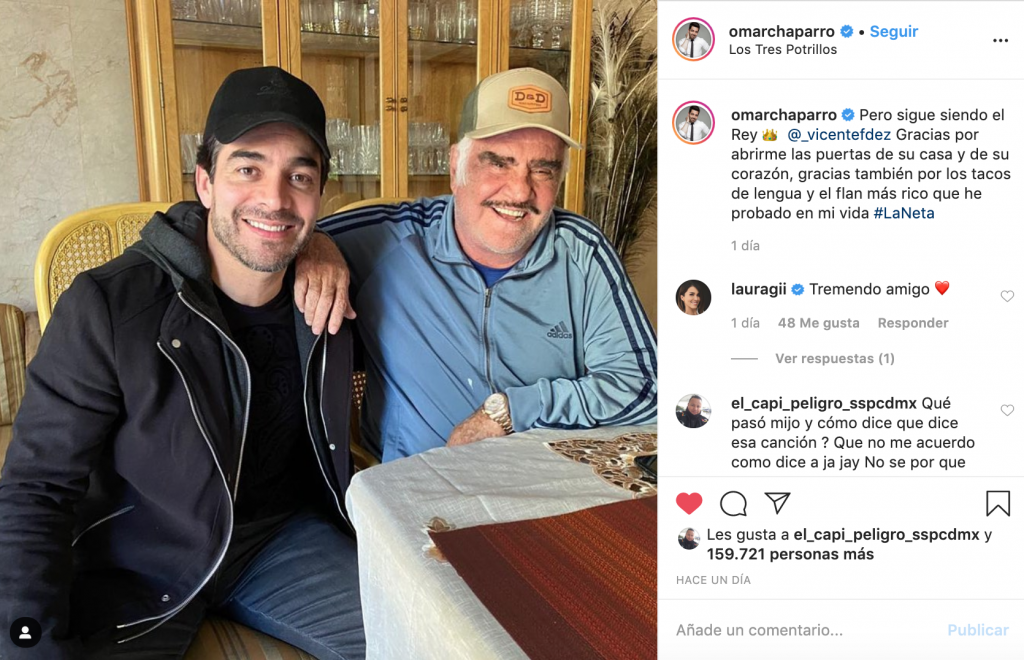
Task: Open the @_vicentefdez mention
Action: pyautogui.click(x=839, y=134)
